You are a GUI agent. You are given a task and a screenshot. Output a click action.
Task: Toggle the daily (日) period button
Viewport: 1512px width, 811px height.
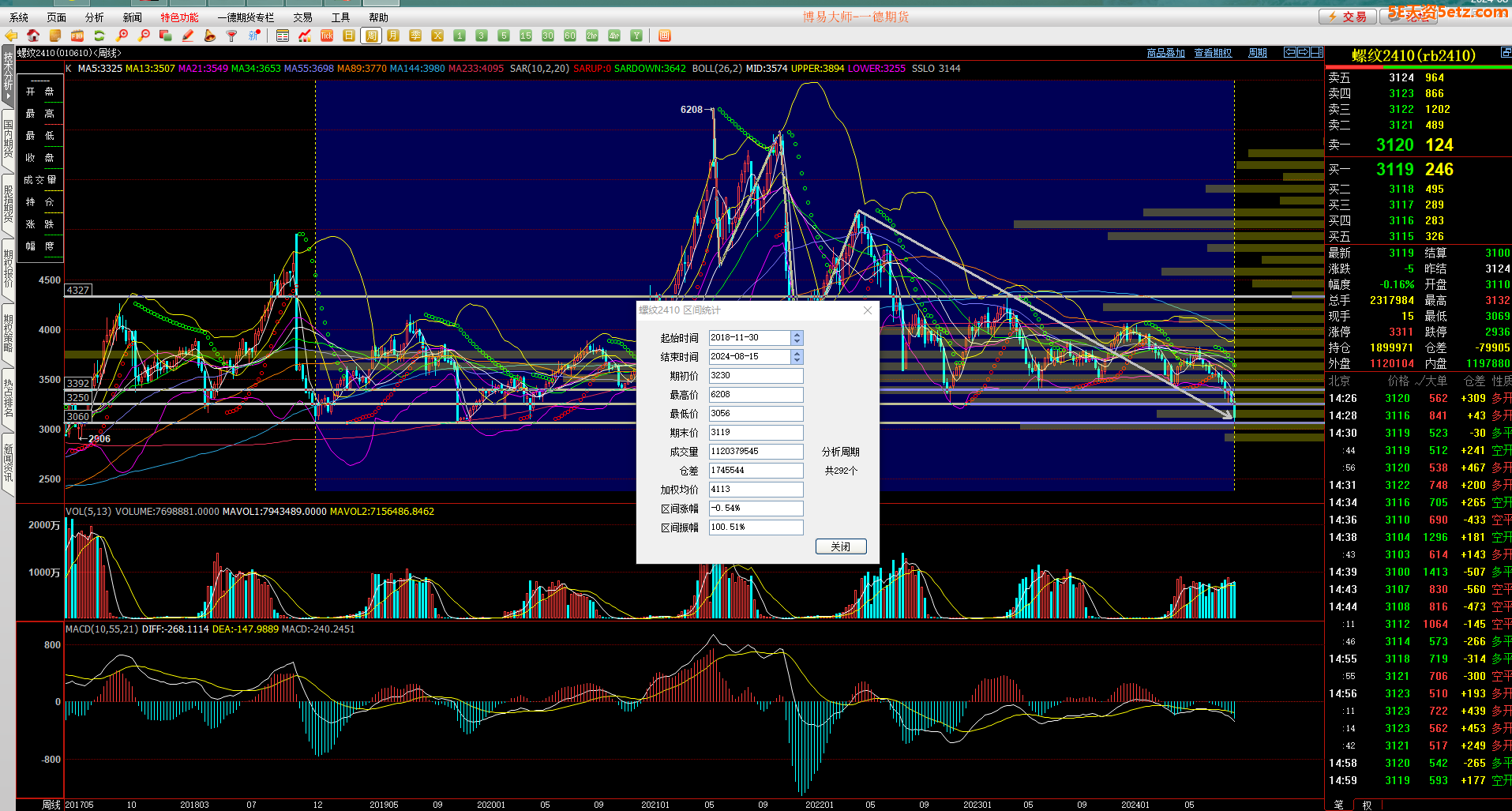point(349,36)
